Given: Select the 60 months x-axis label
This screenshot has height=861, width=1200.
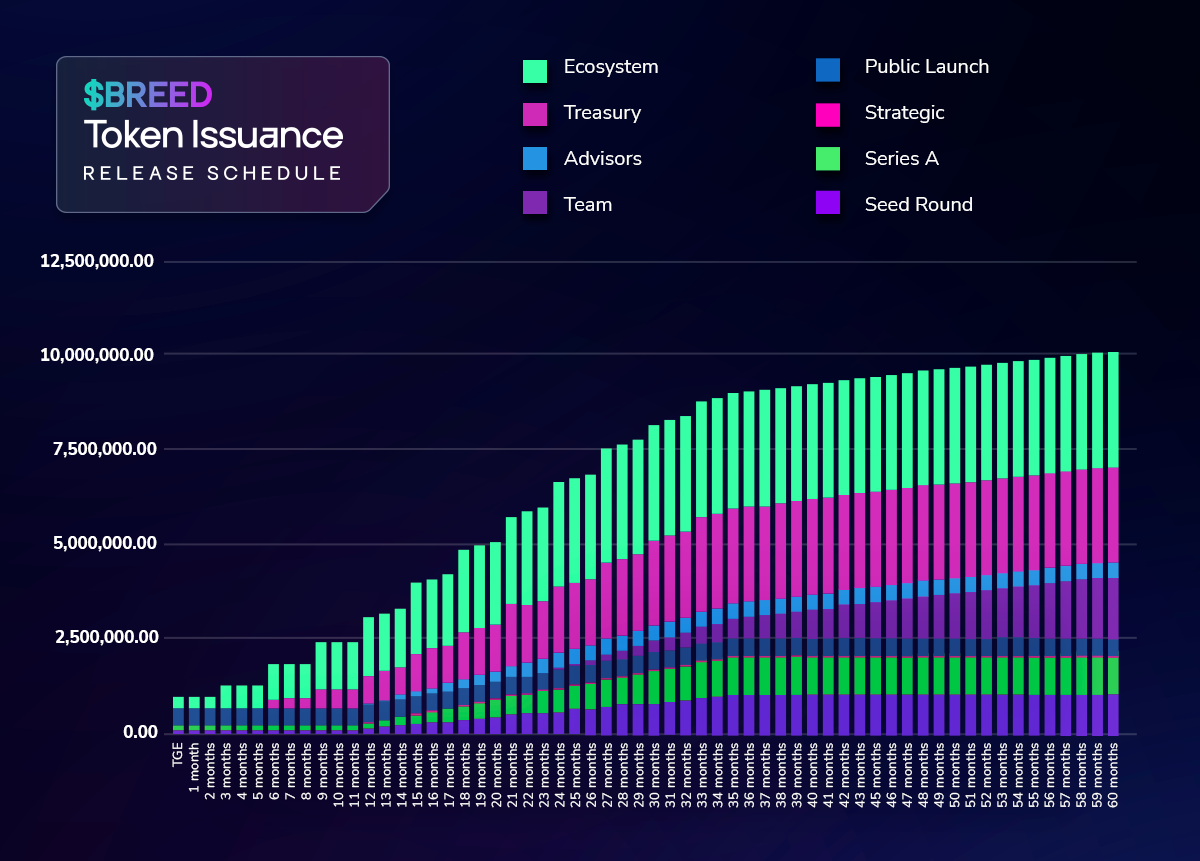Looking at the screenshot, I should pos(1112,771).
